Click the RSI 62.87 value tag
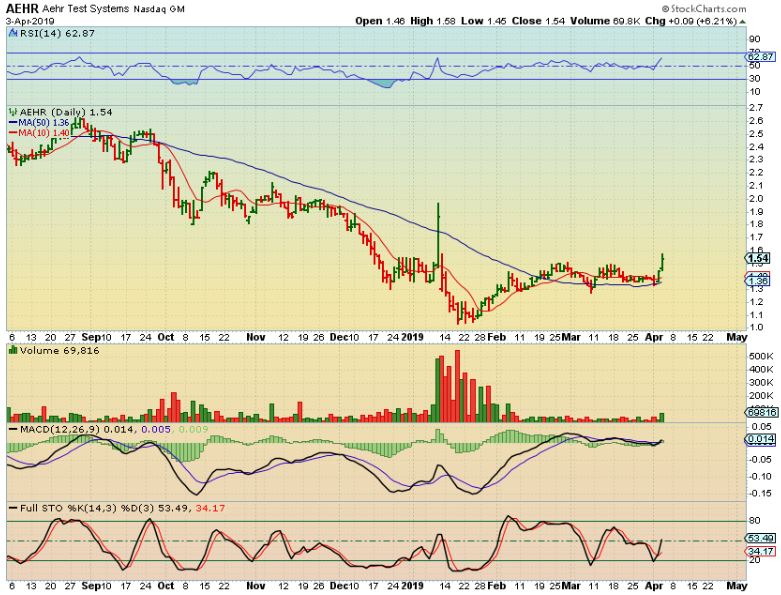 (x=760, y=57)
